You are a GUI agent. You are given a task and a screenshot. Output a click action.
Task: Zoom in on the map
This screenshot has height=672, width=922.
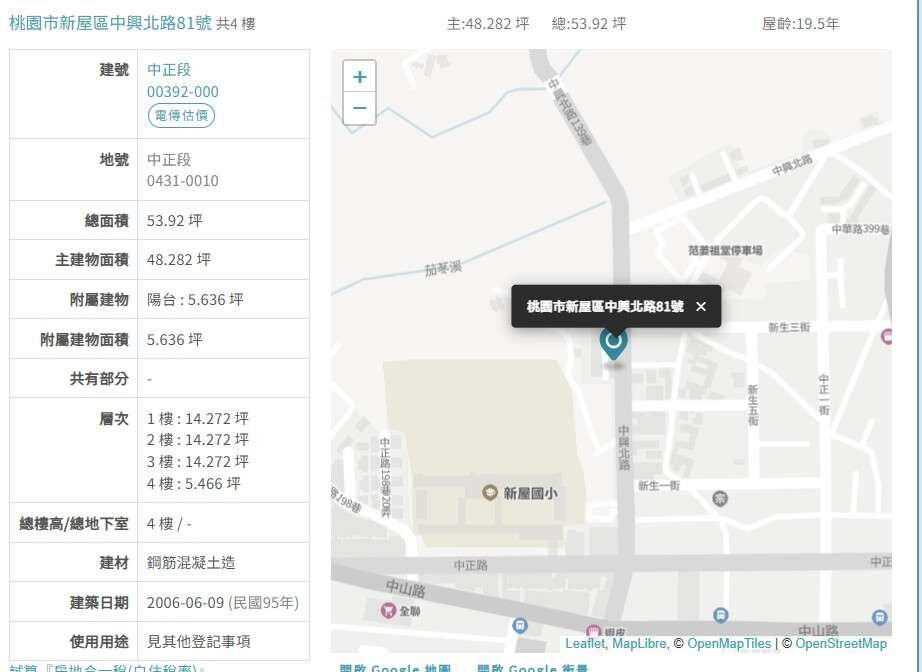click(359, 77)
